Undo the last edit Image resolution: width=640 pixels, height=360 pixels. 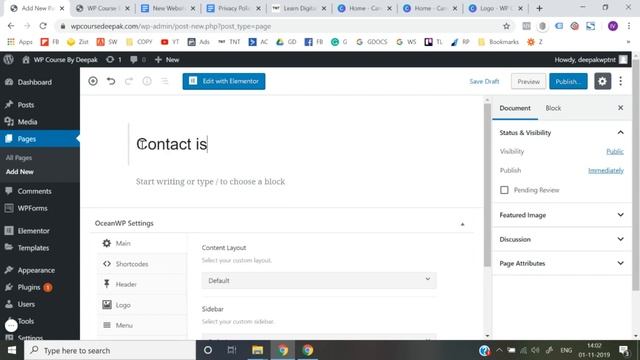pos(111,81)
